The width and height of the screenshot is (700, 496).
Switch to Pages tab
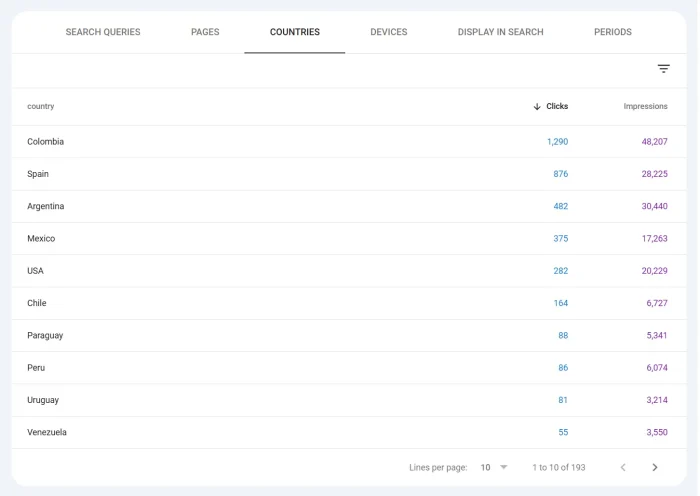[x=205, y=32]
